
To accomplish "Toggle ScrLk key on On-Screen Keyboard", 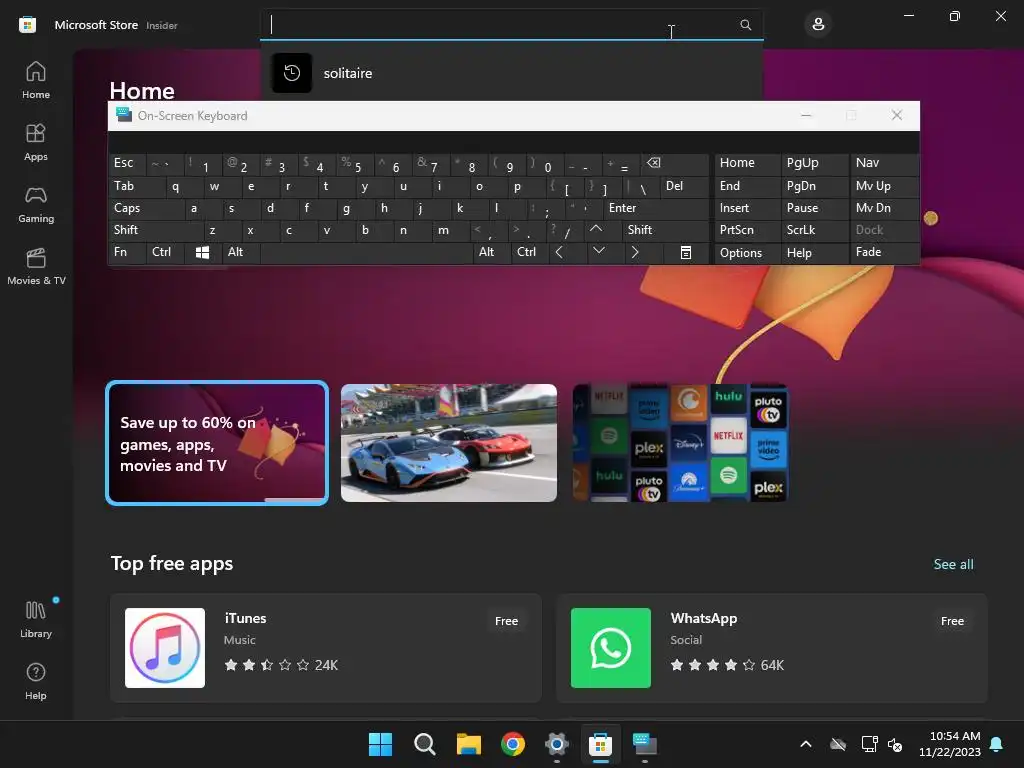I will point(814,230).
